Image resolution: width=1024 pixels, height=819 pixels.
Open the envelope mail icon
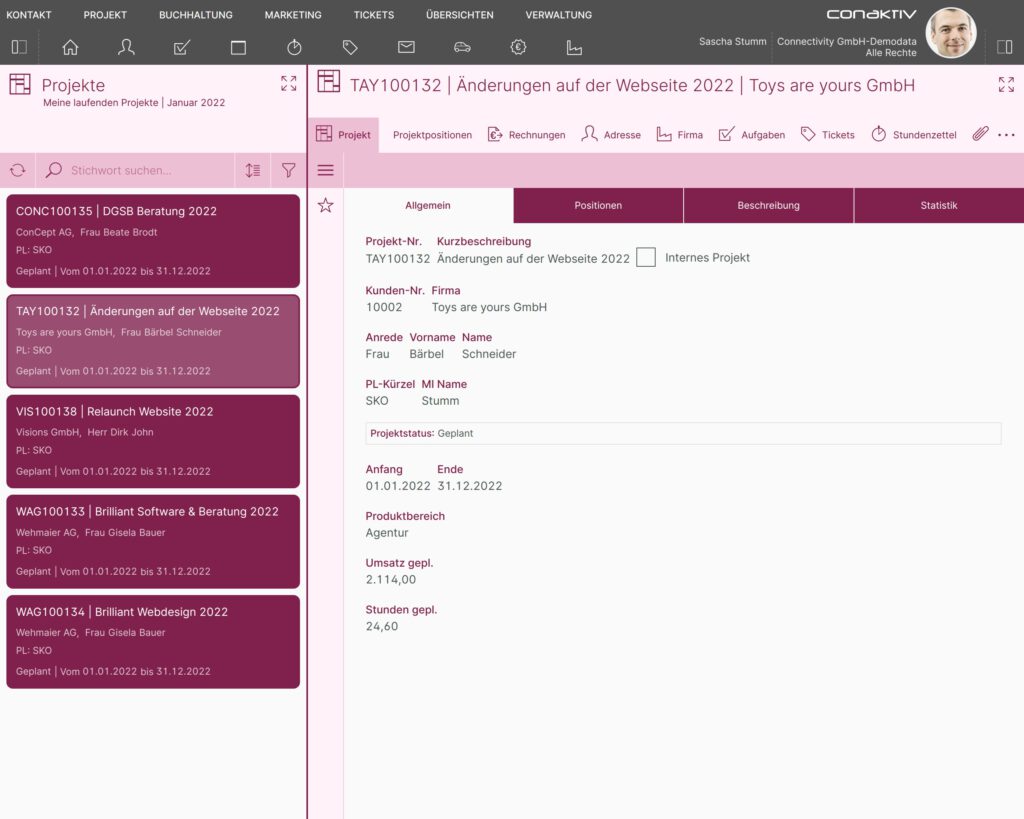click(x=406, y=47)
